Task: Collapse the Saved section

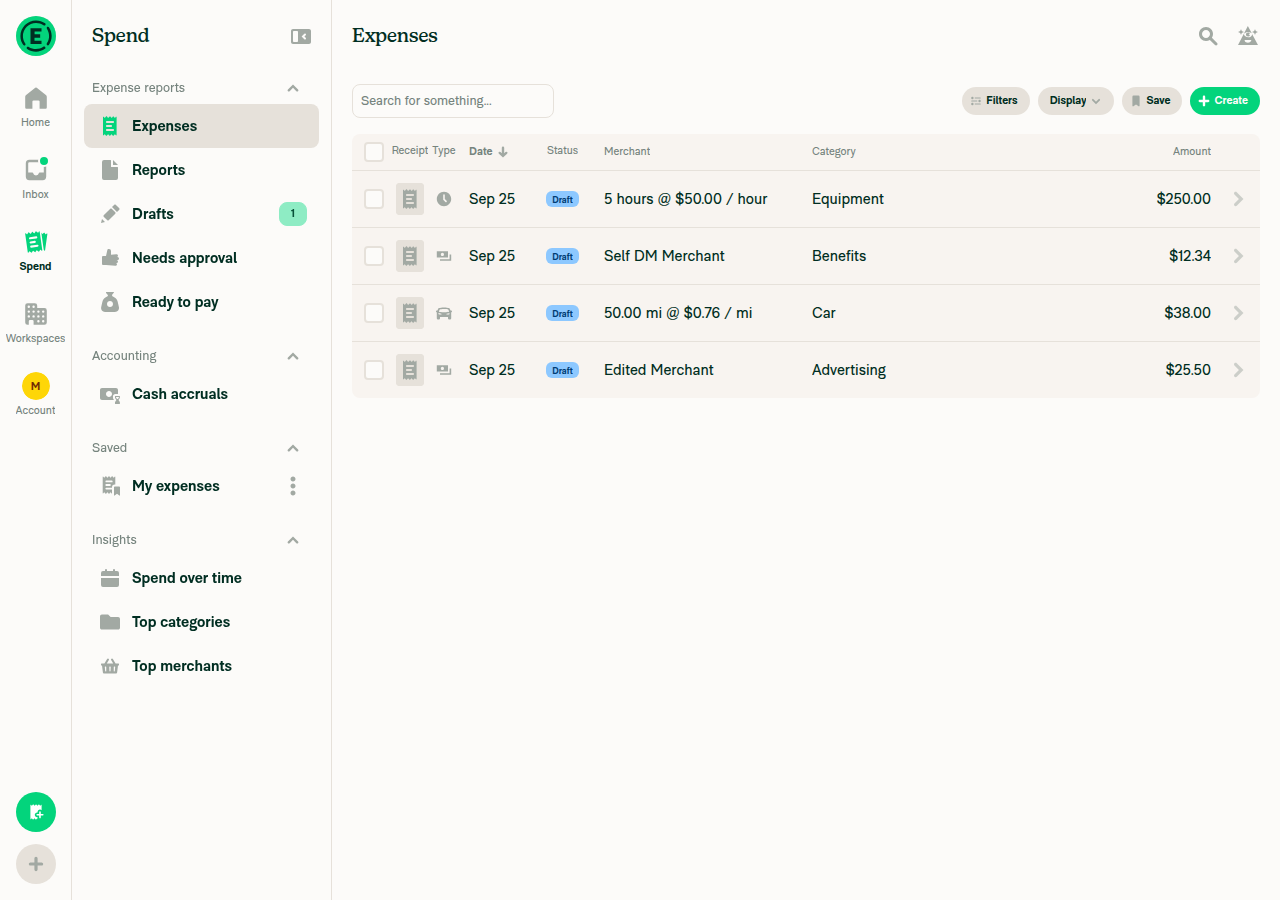Action: pos(293,448)
